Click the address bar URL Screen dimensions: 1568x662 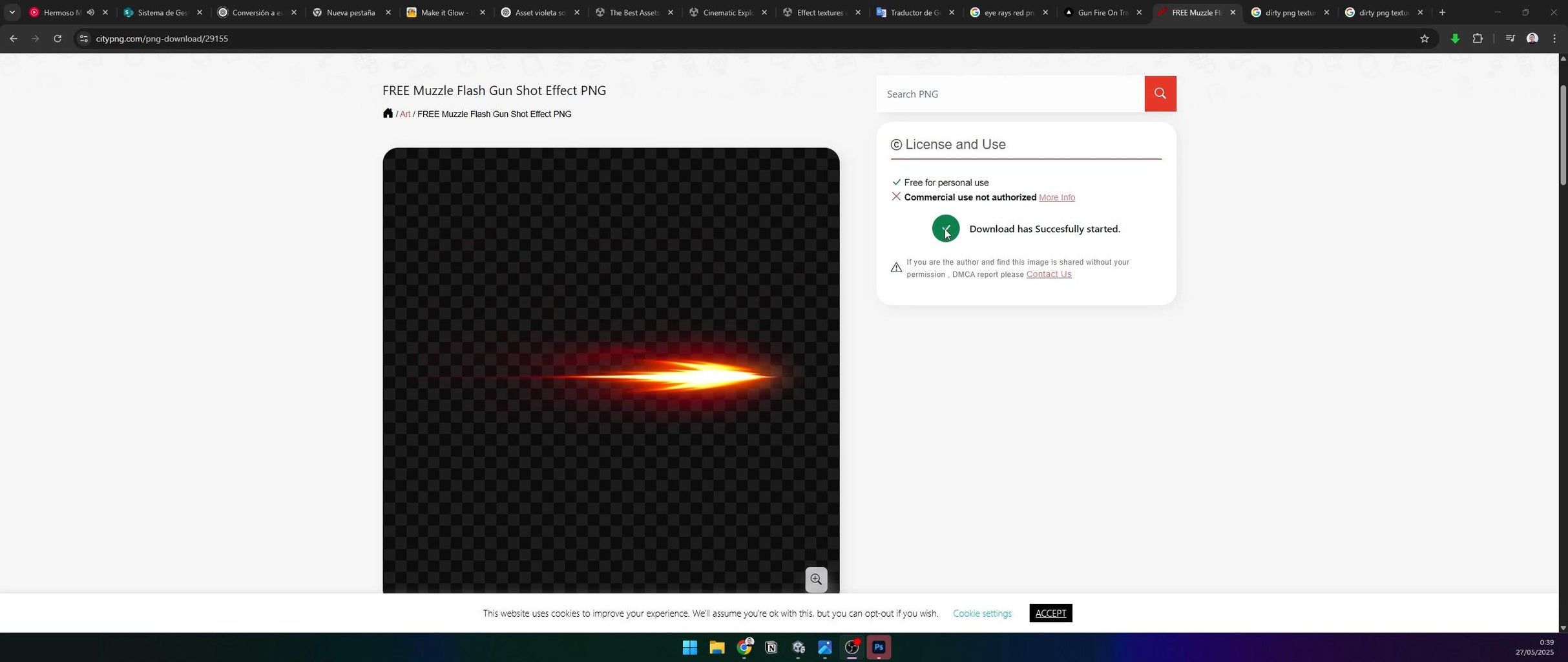(x=162, y=39)
